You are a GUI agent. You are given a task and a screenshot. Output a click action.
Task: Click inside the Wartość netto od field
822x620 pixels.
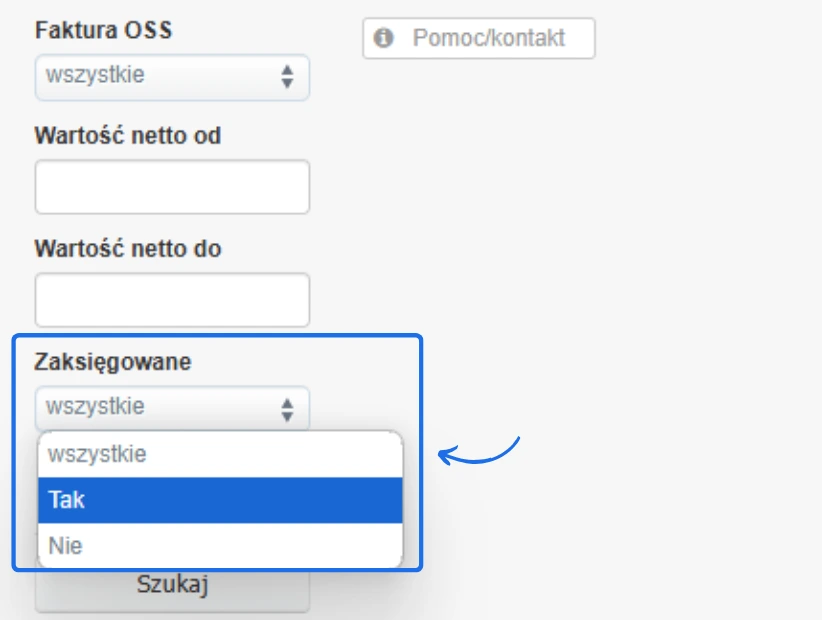[x=170, y=186]
